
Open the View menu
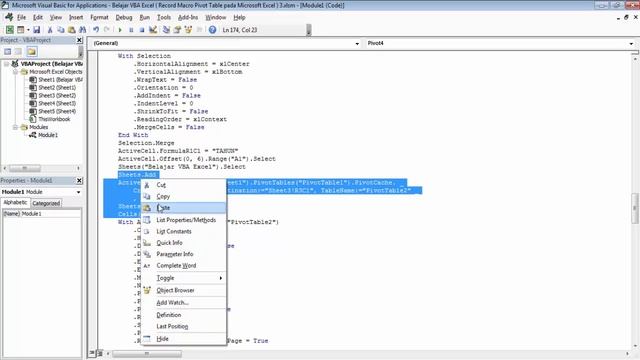(56, 18)
